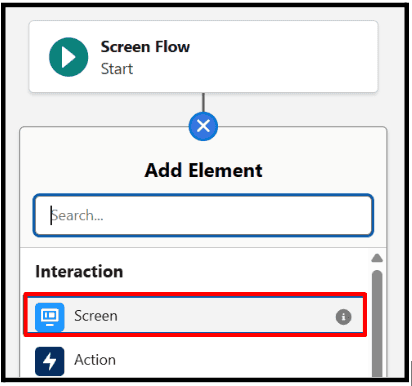This screenshot has width=412, height=386.
Task: Focus the Search elements input field
Action: pyautogui.click(x=203, y=215)
